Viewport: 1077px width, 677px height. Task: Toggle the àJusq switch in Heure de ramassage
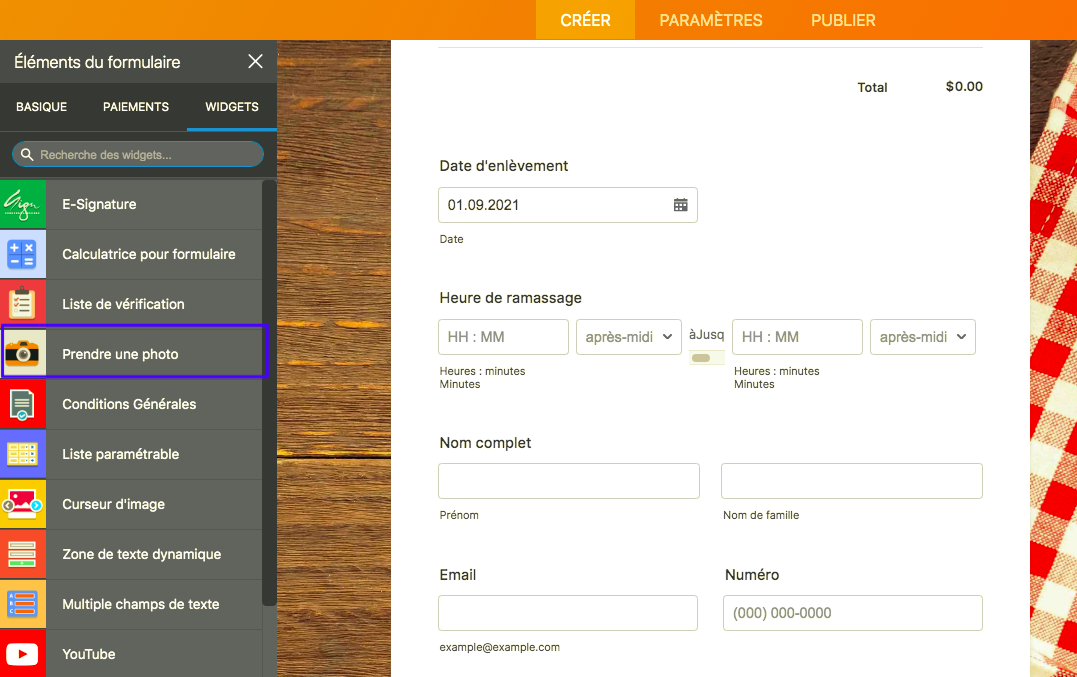pyautogui.click(x=702, y=358)
